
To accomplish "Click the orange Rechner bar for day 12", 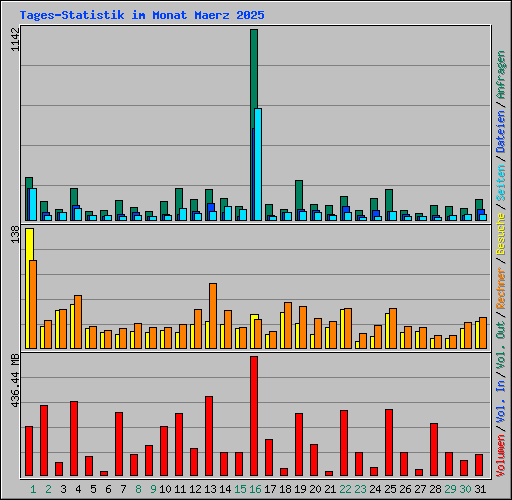I will pyautogui.click(x=198, y=329).
